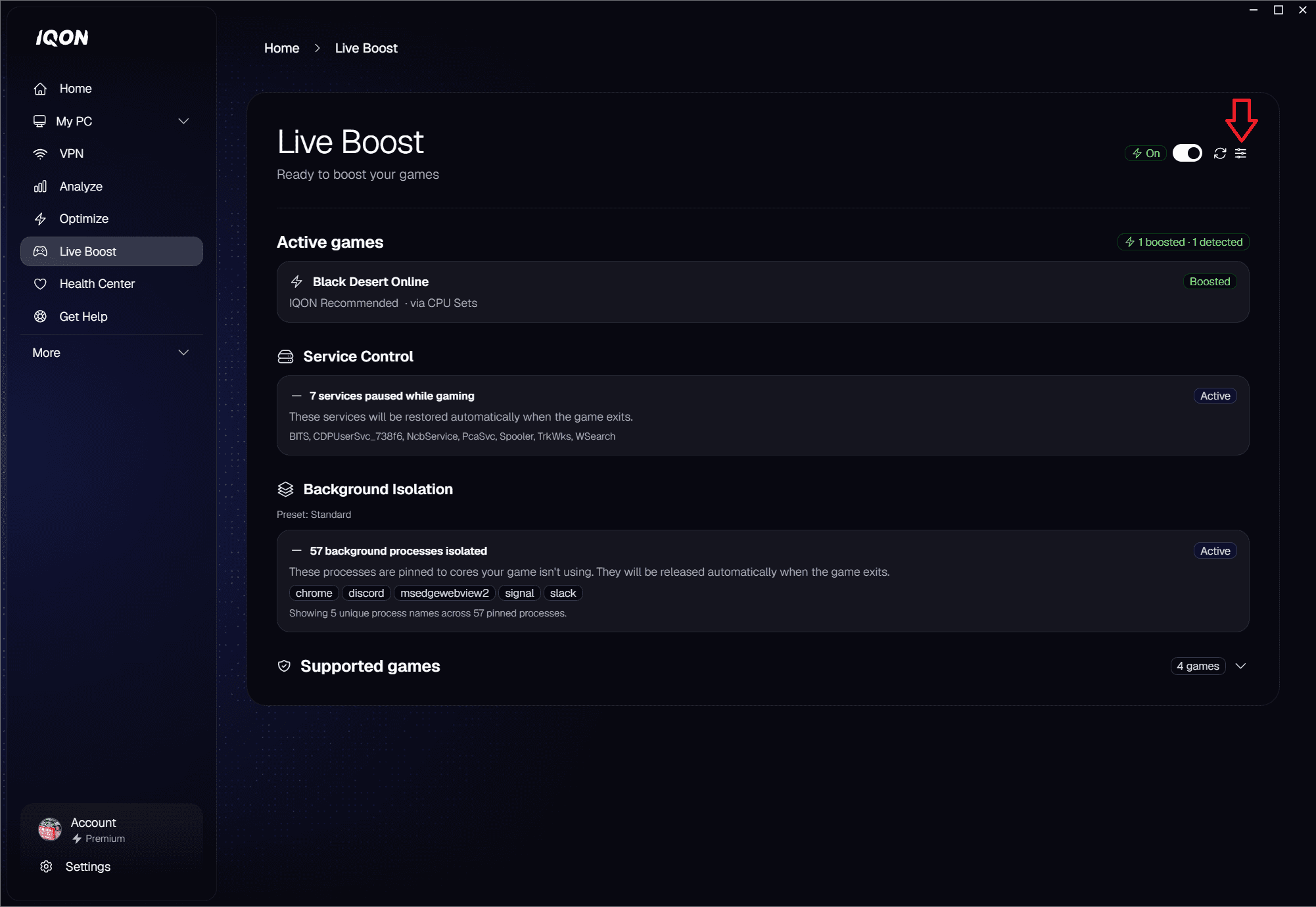Viewport: 1316px width, 907px height.
Task: Collapse the 7 services paused section
Action: [296, 396]
